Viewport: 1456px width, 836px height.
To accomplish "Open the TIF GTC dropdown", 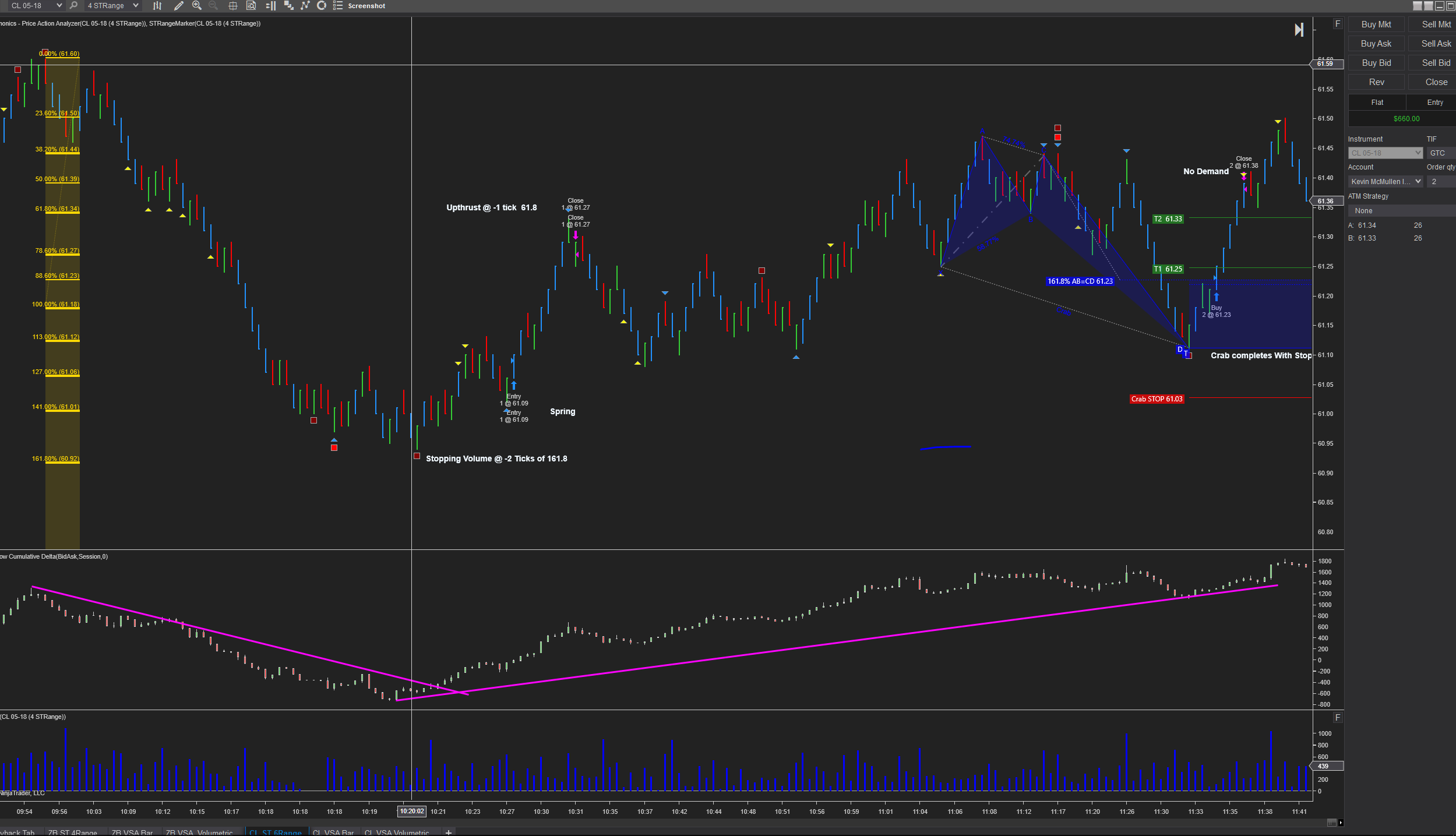I will (x=1441, y=153).
